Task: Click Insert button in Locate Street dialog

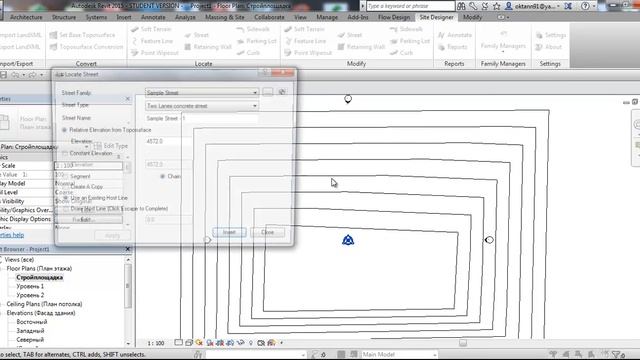Action: click(229, 232)
